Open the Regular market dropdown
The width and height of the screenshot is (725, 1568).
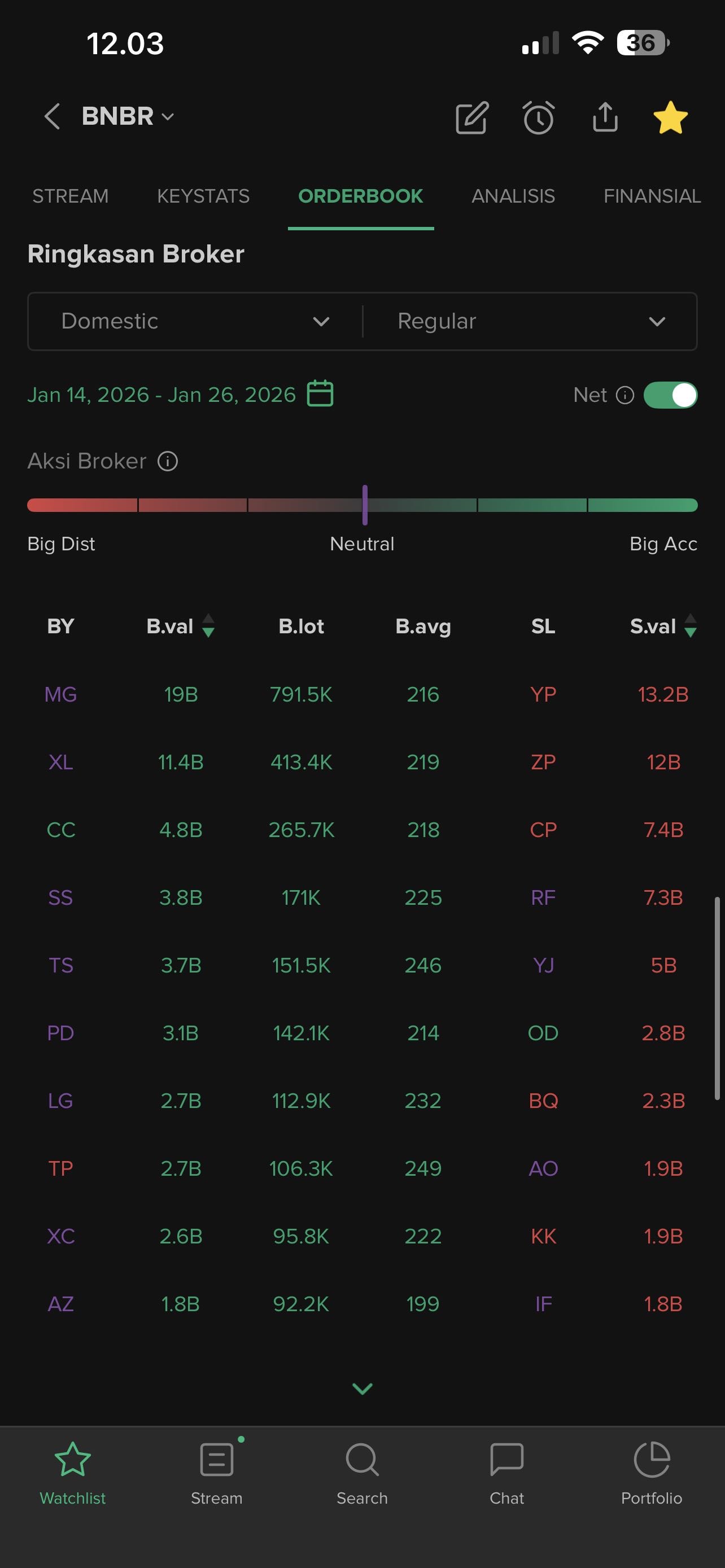pos(530,321)
